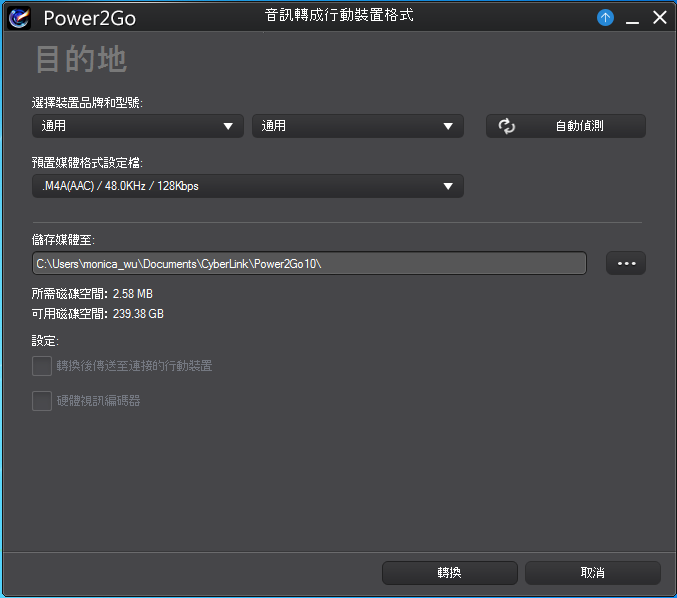The width and height of the screenshot is (677, 598).
Task: Click the 轉換 convert button
Action: 449,573
